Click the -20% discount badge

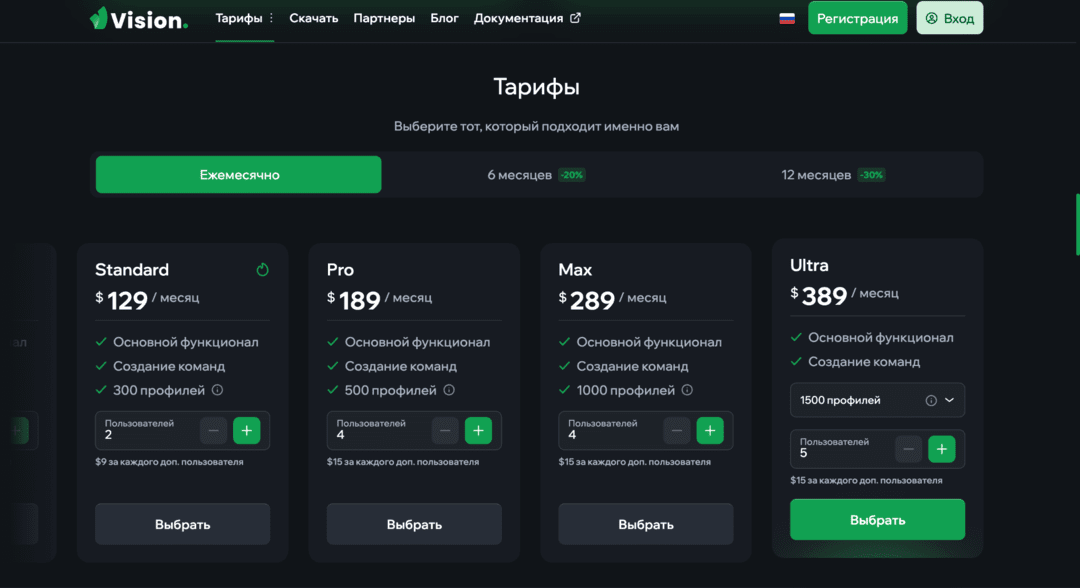point(571,175)
